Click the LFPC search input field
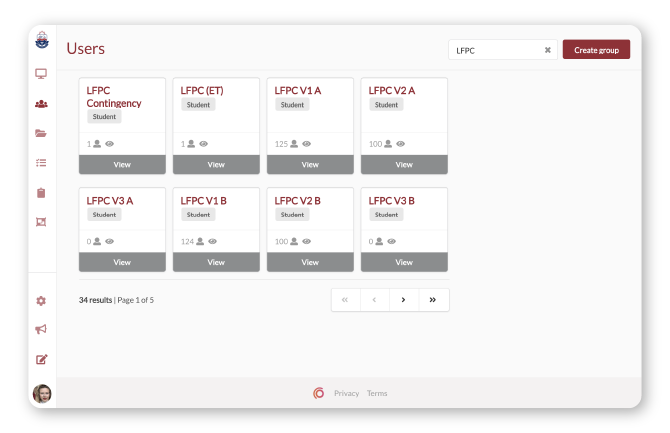Viewport: 670px width, 433px height. pos(495,50)
